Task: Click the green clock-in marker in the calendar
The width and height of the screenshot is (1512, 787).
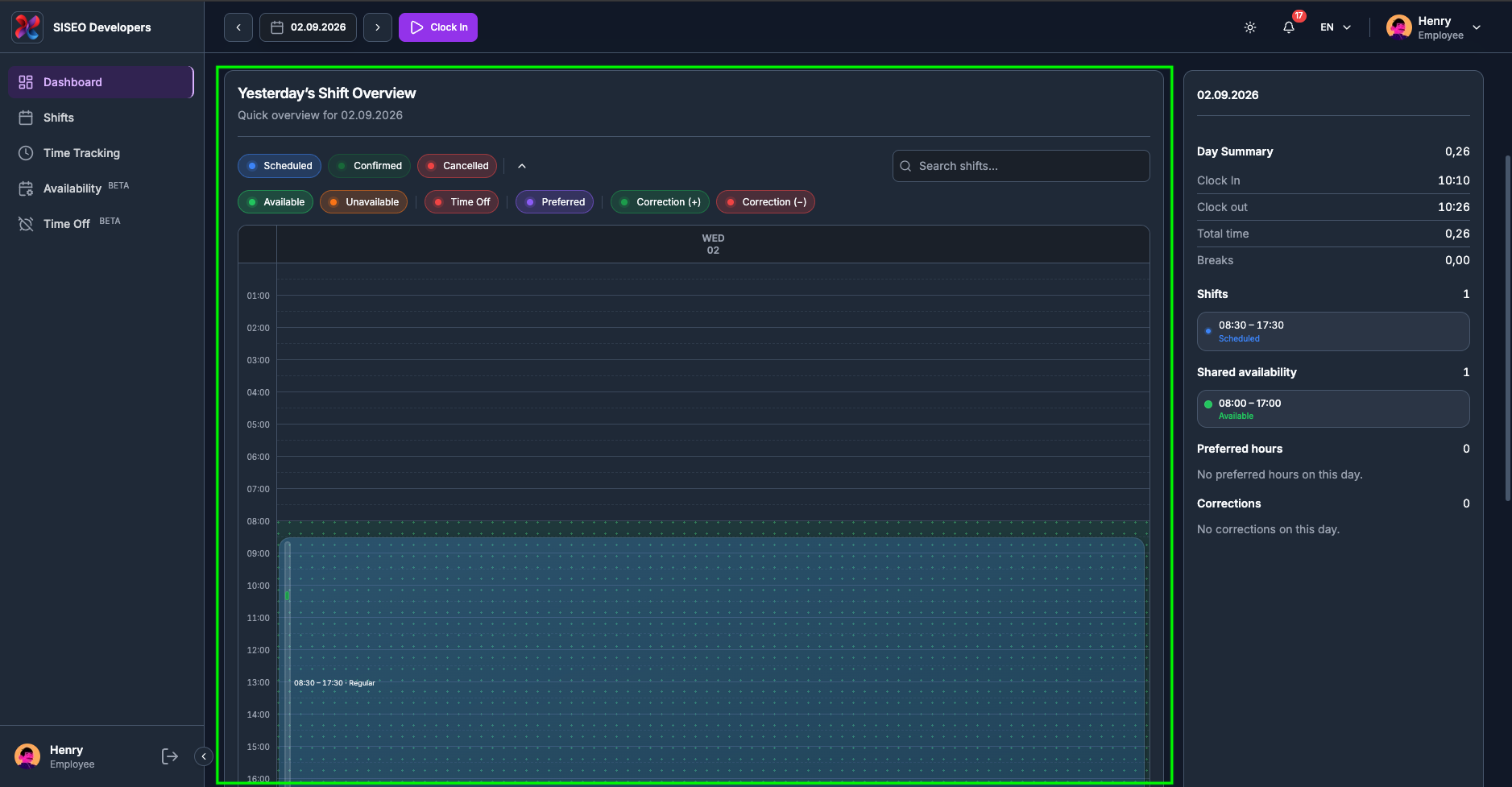Action: 287,596
